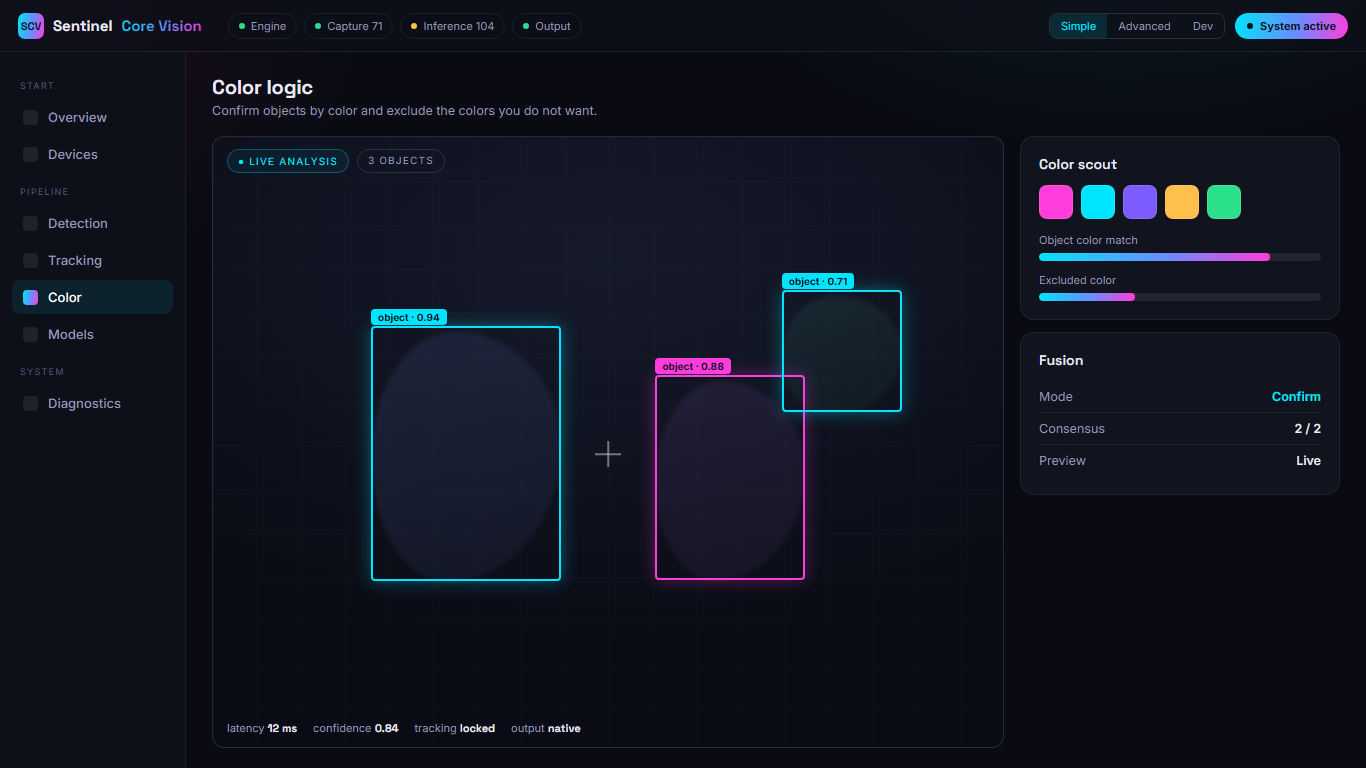Switch to the Tracking page
The width and height of the screenshot is (1366, 768).
92,260
